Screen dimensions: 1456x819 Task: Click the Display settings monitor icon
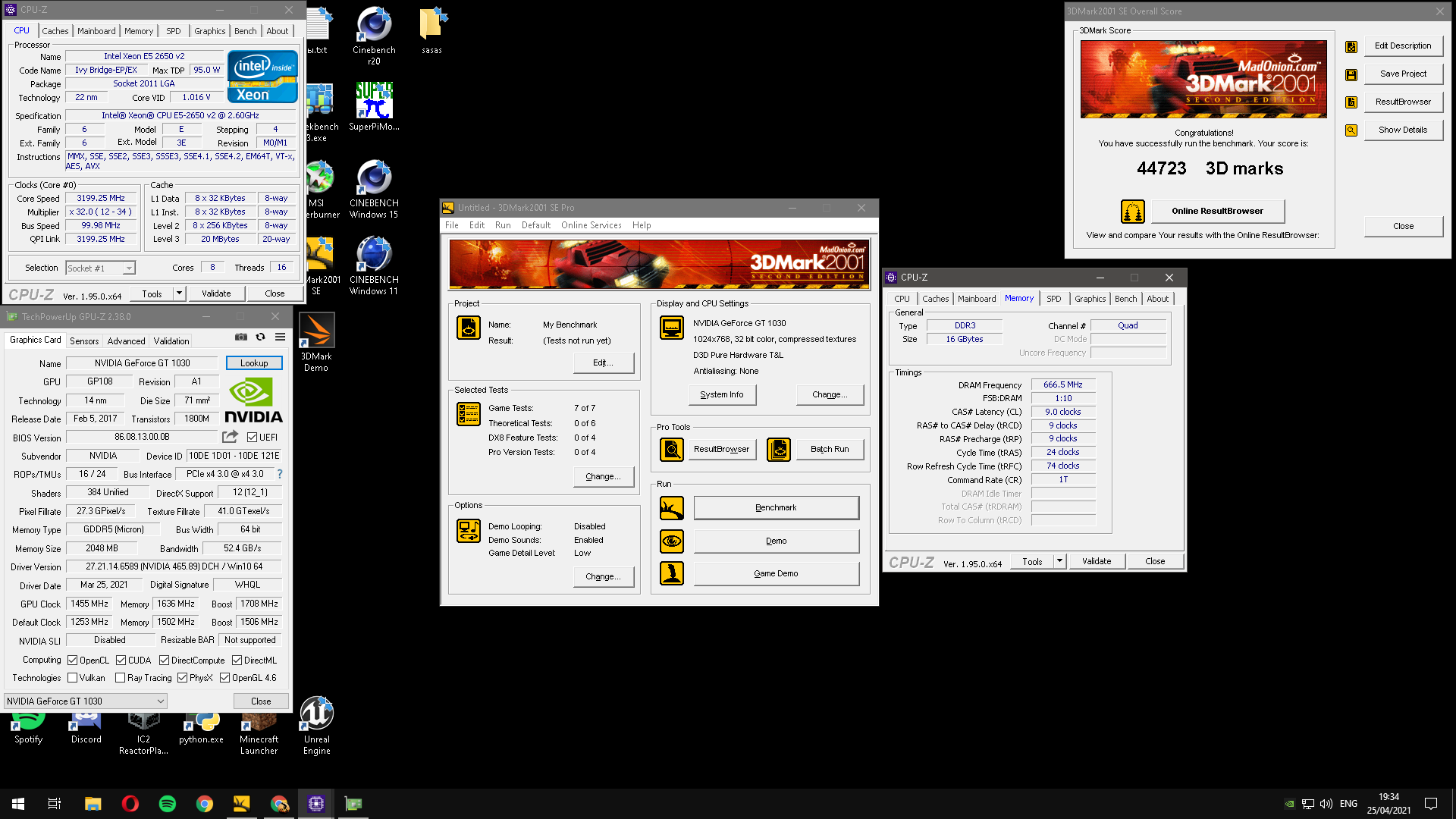coord(672,328)
